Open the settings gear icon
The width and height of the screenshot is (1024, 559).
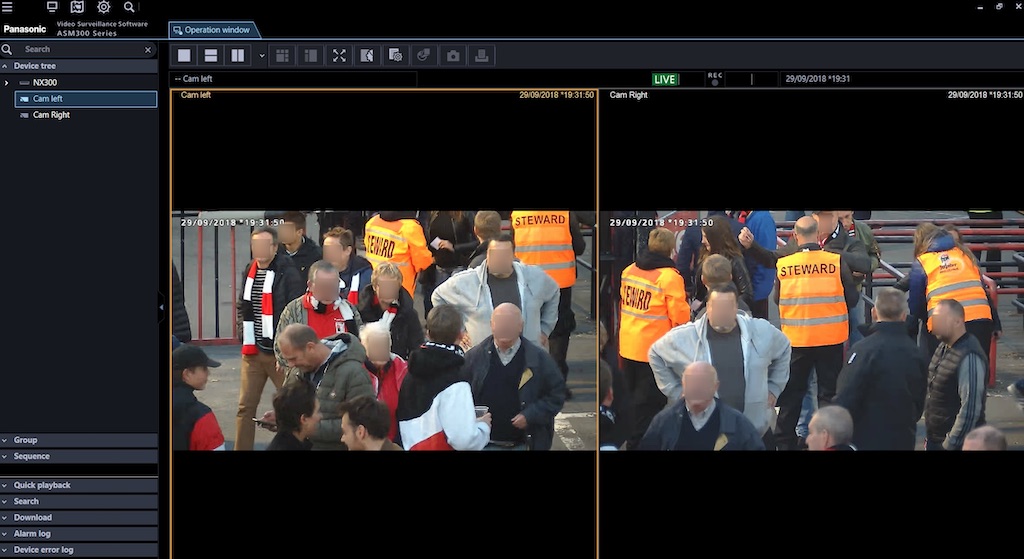point(103,7)
